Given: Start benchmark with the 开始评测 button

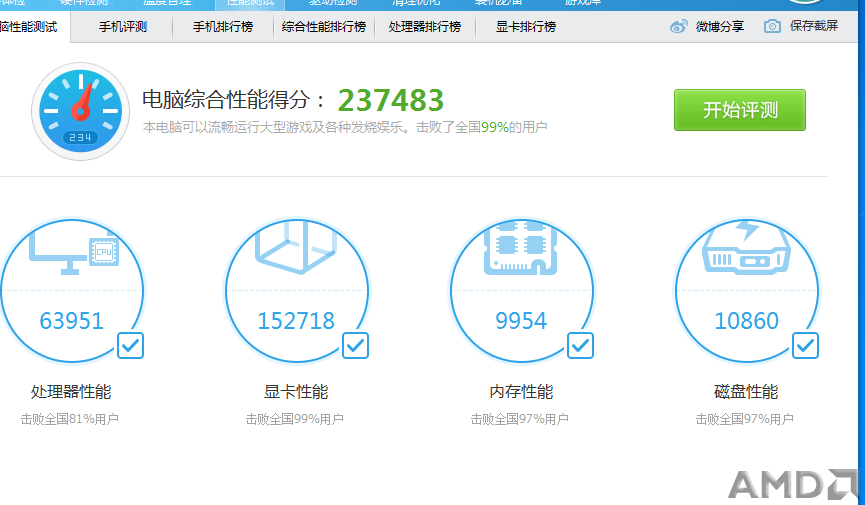Looking at the screenshot, I should (740, 110).
